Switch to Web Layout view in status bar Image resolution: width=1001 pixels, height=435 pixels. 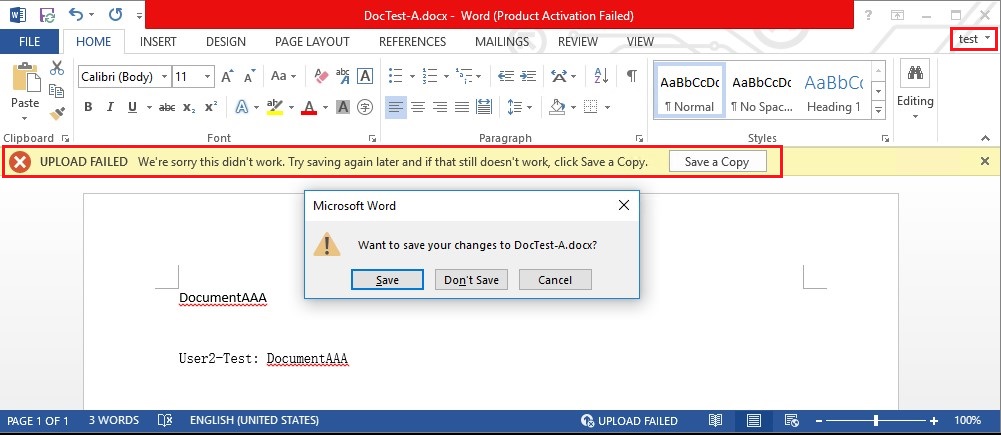pyautogui.click(x=792, y=420)
